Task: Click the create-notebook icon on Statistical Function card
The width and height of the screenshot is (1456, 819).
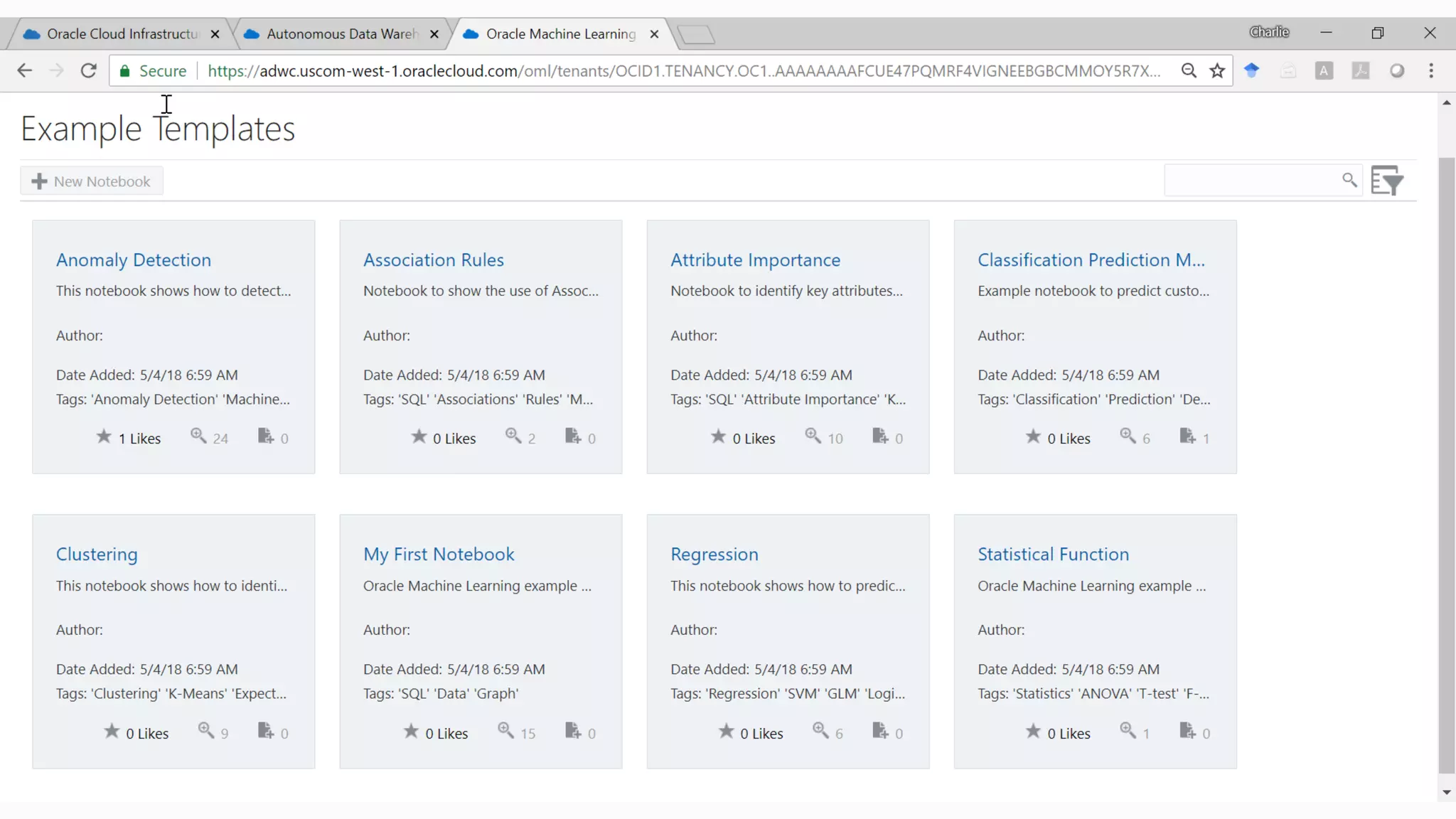Action: click(1187, 730)
